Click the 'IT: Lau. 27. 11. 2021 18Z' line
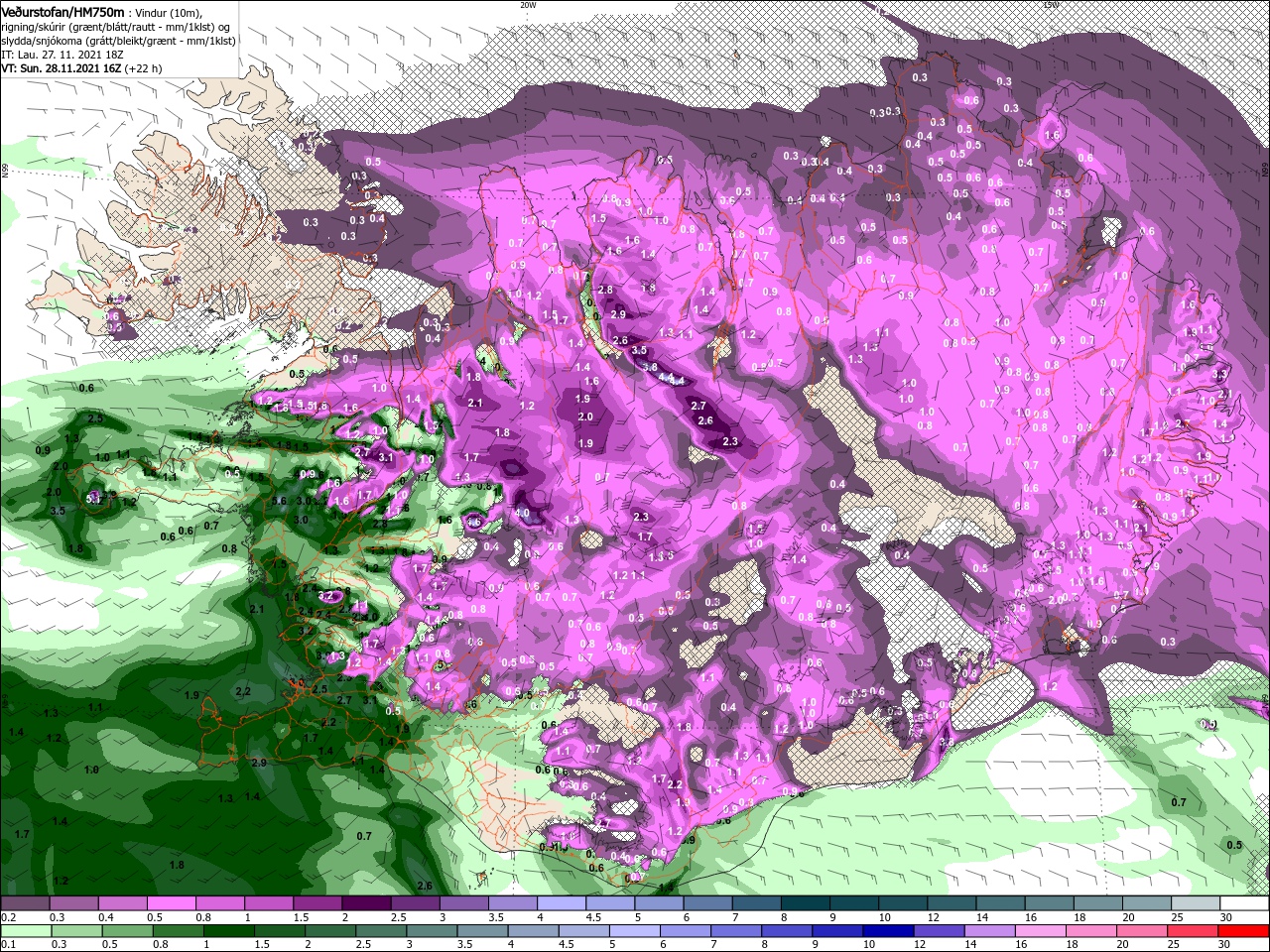Screen dimensions: 1270x952 point(63,55)
